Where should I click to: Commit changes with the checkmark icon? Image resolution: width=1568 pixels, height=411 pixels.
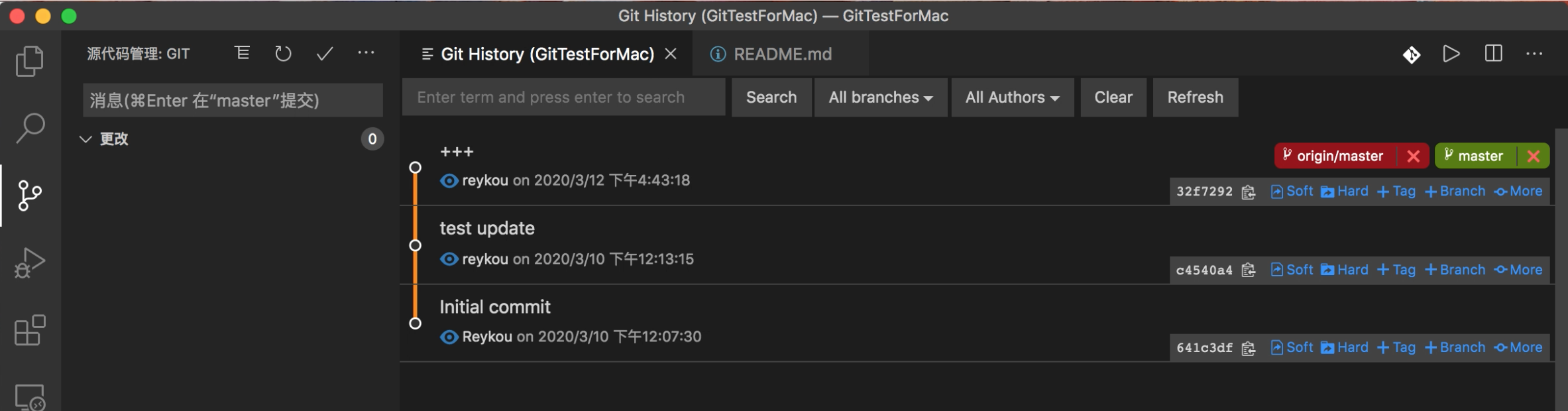click(x=324, y=54)
